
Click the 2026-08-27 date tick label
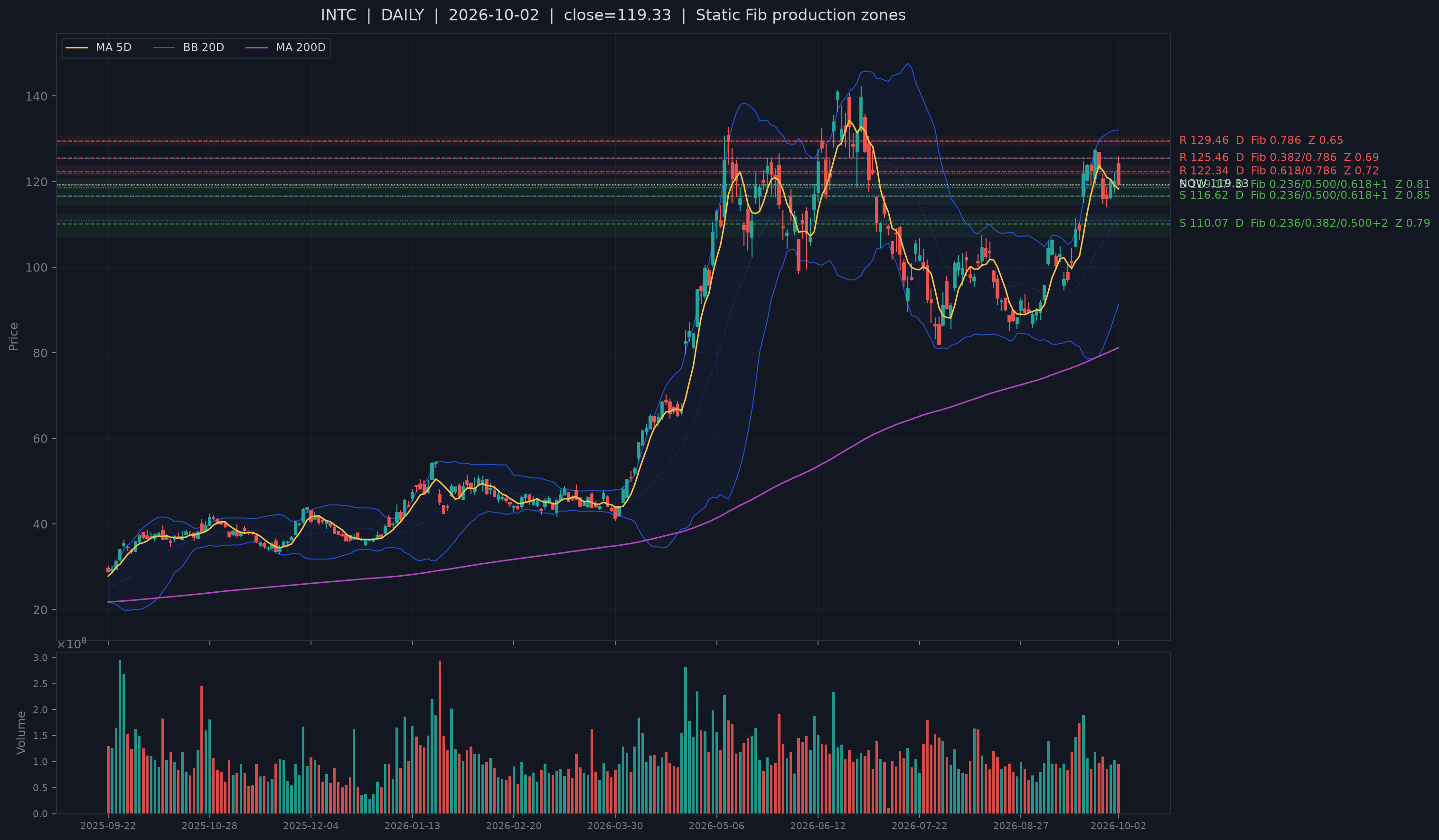(1020, 826)
